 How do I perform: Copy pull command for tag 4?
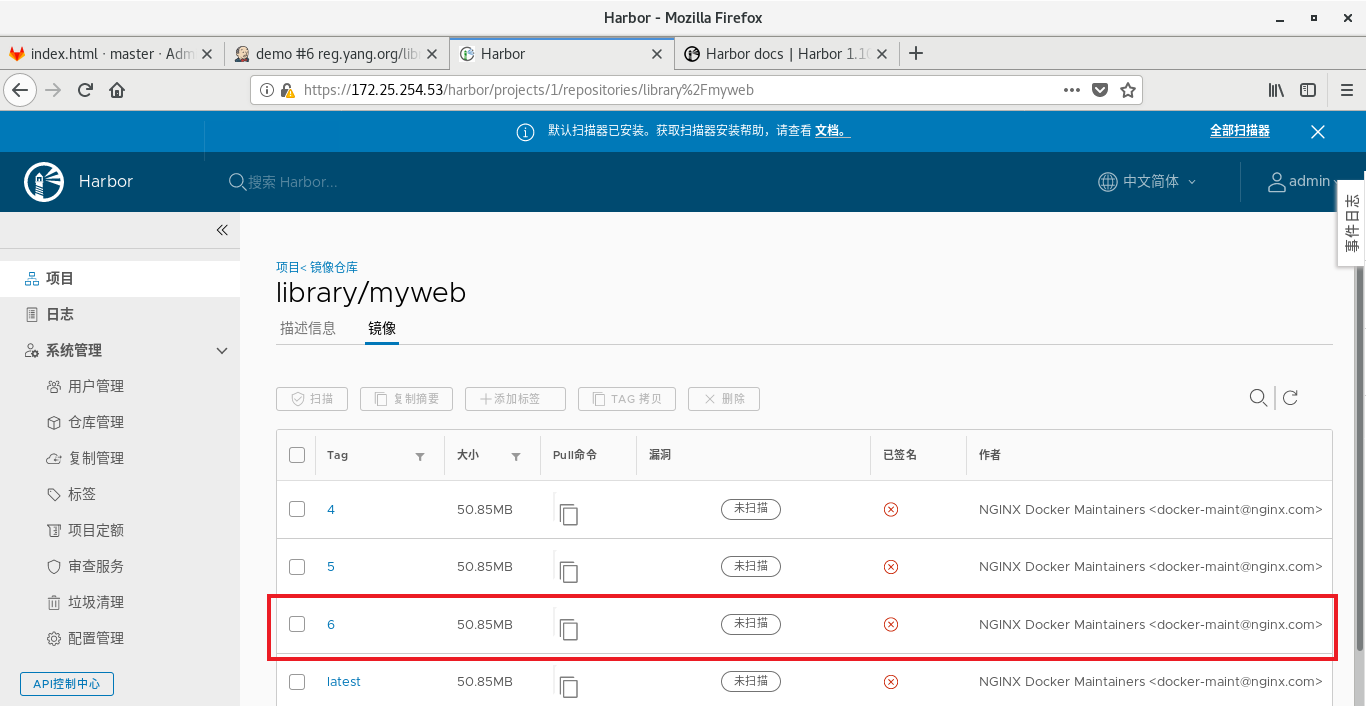(x=569, y=514)
